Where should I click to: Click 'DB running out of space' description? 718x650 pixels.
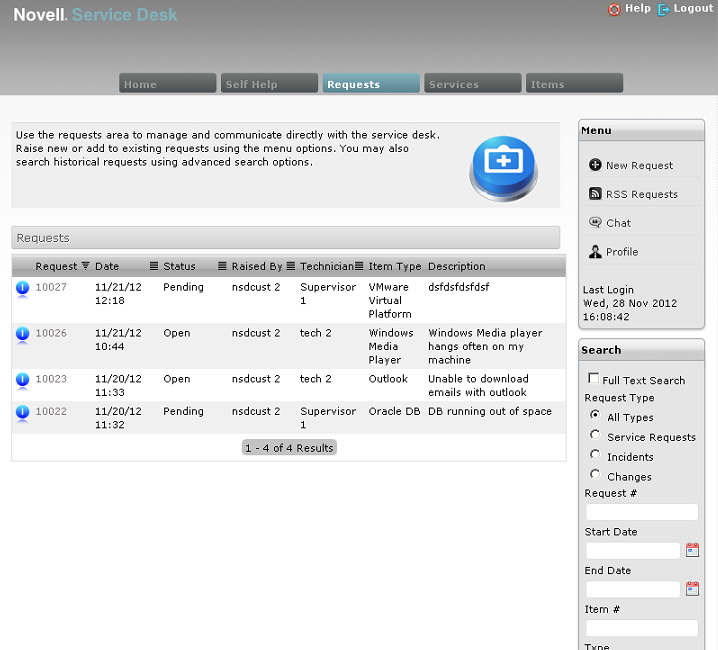click(x=490, y=411)
